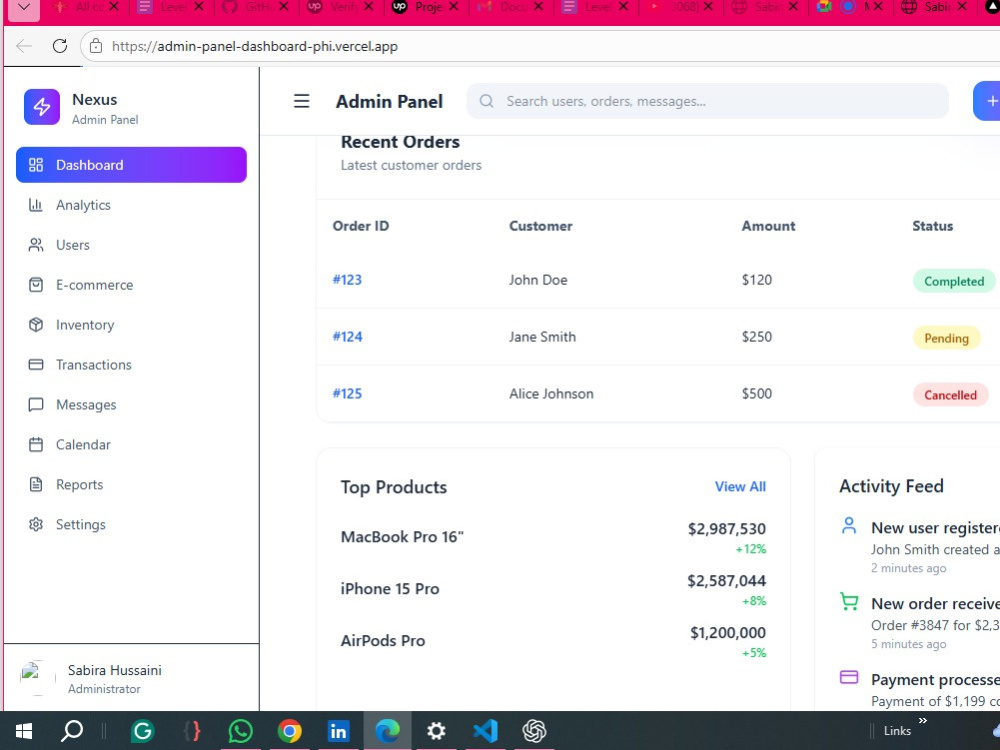Viewport: 1000px width, 750px height.
Task: Click the Analytics bar chart icon
Action: click(36, 205)
